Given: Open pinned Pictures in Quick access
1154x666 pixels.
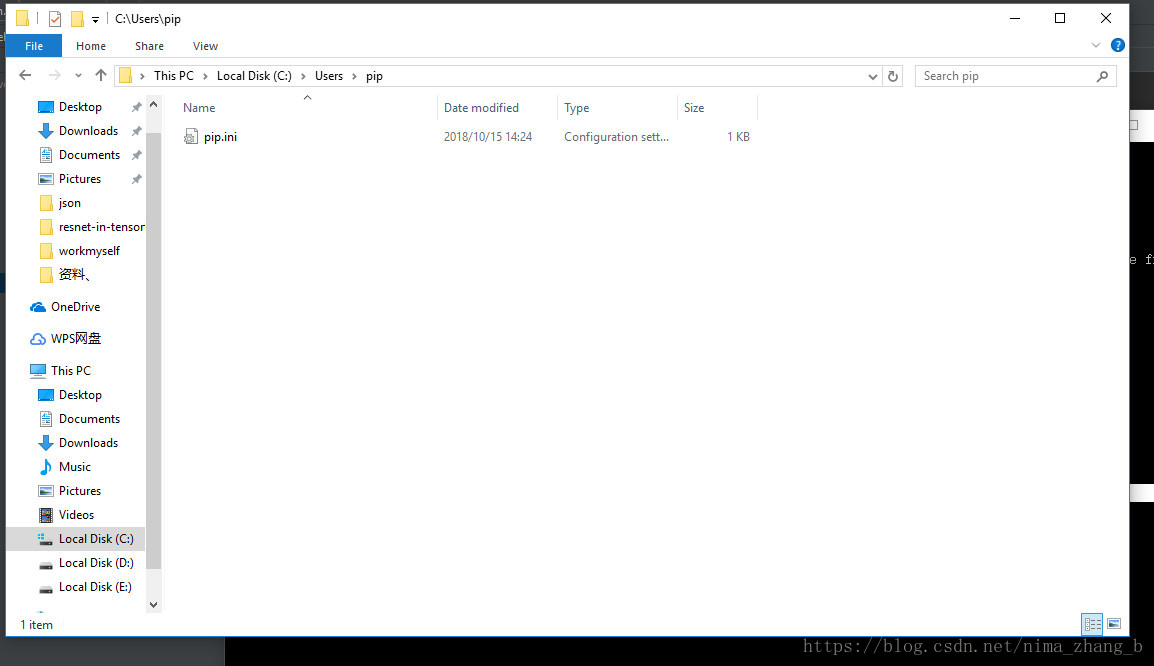Looking at the screenshot, I should 79,179.
